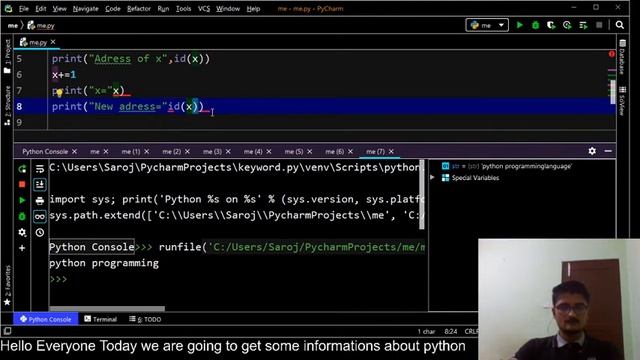Open console history clock icon

[40, 232]
